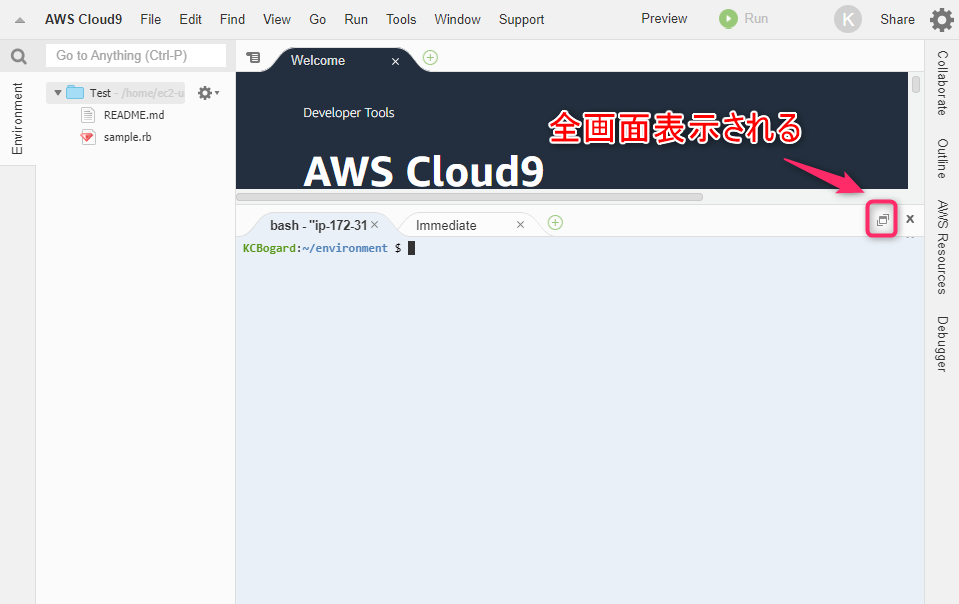Open the preferences gear icon top-right
Image resolution: width=959 pixels, height=604 pixels.
tap(941, 20)
